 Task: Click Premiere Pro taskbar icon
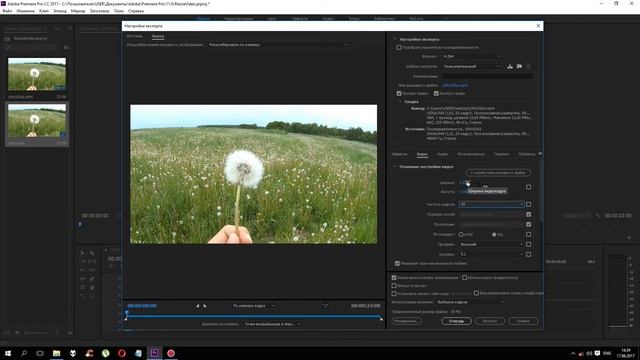point(154,353)
